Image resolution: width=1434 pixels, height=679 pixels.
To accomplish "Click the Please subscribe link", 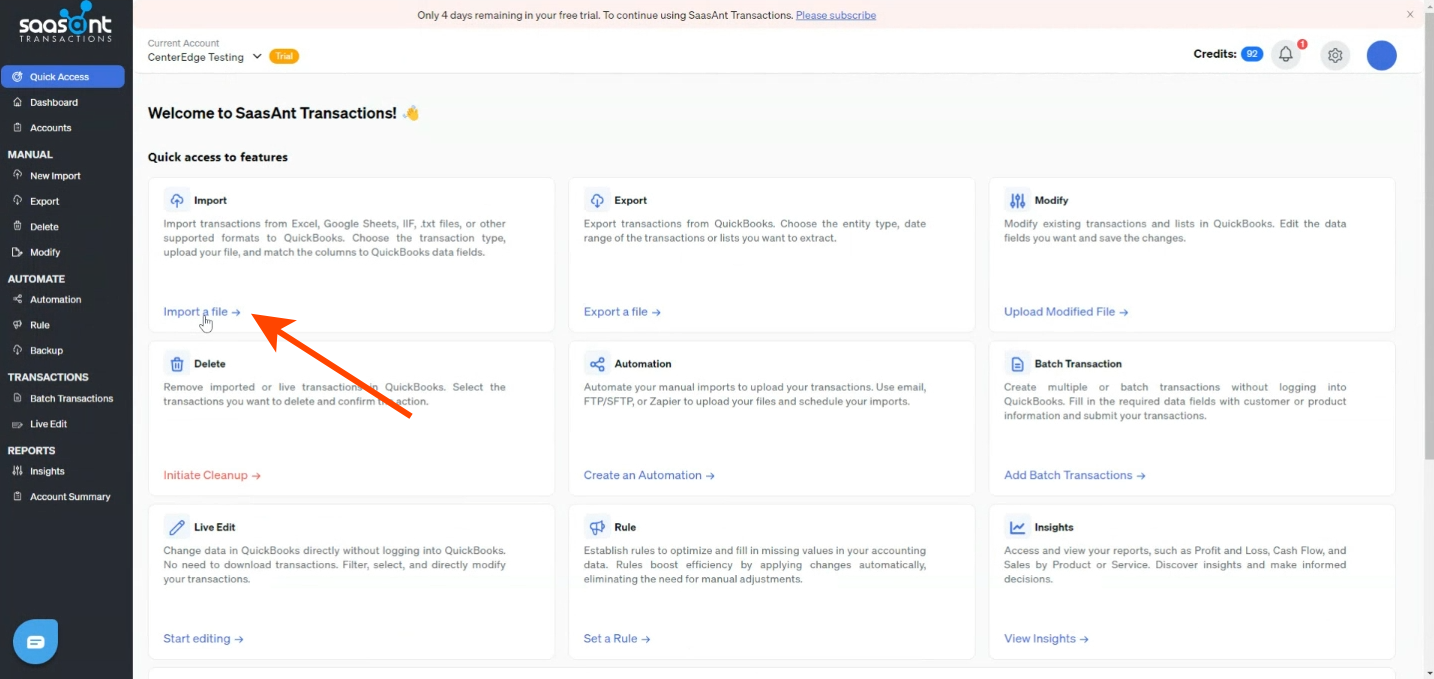I will tap(836, 15).
